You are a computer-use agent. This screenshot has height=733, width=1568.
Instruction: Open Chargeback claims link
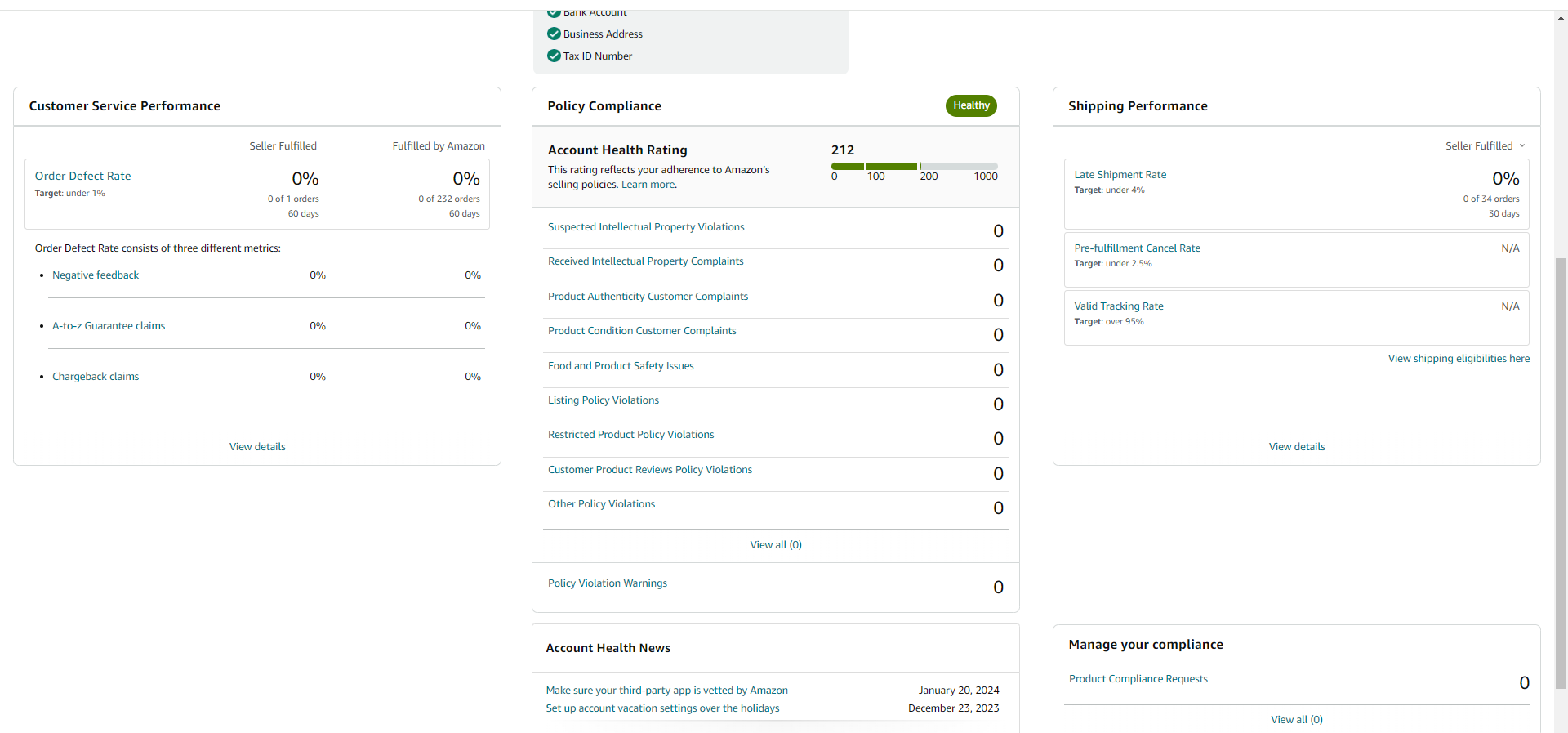[x=96, y=377]
